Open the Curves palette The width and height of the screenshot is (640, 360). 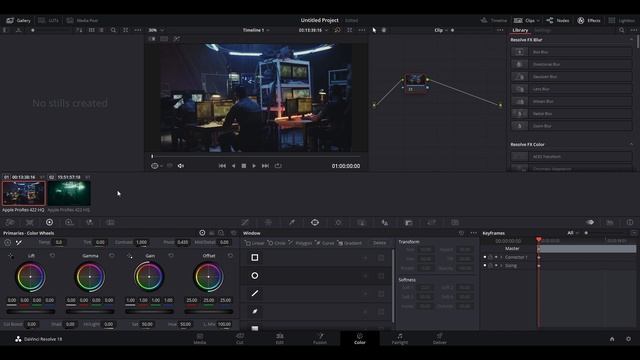[245, 222]
